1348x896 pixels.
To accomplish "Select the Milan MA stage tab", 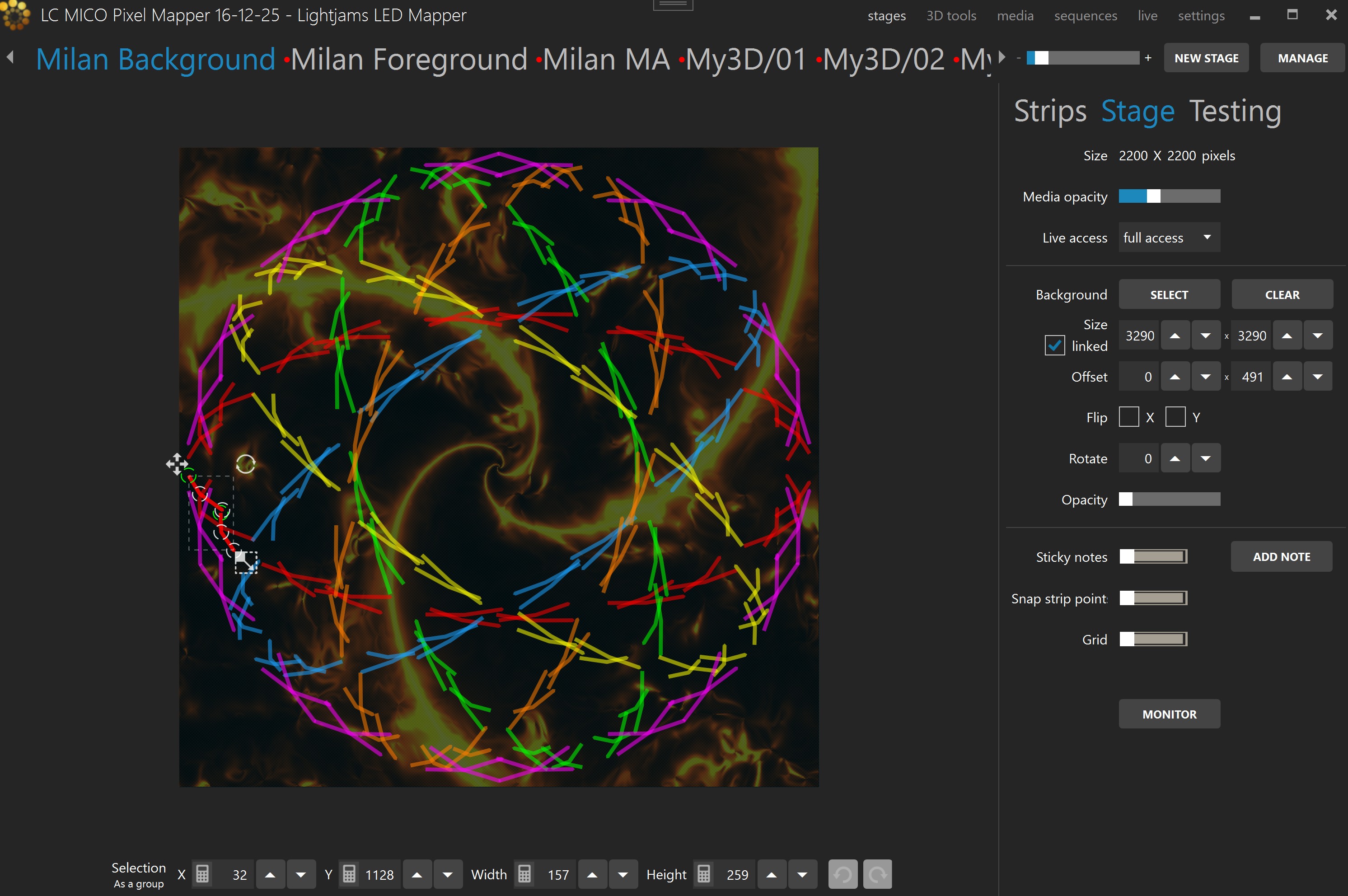I will click(x=606, y=59).
